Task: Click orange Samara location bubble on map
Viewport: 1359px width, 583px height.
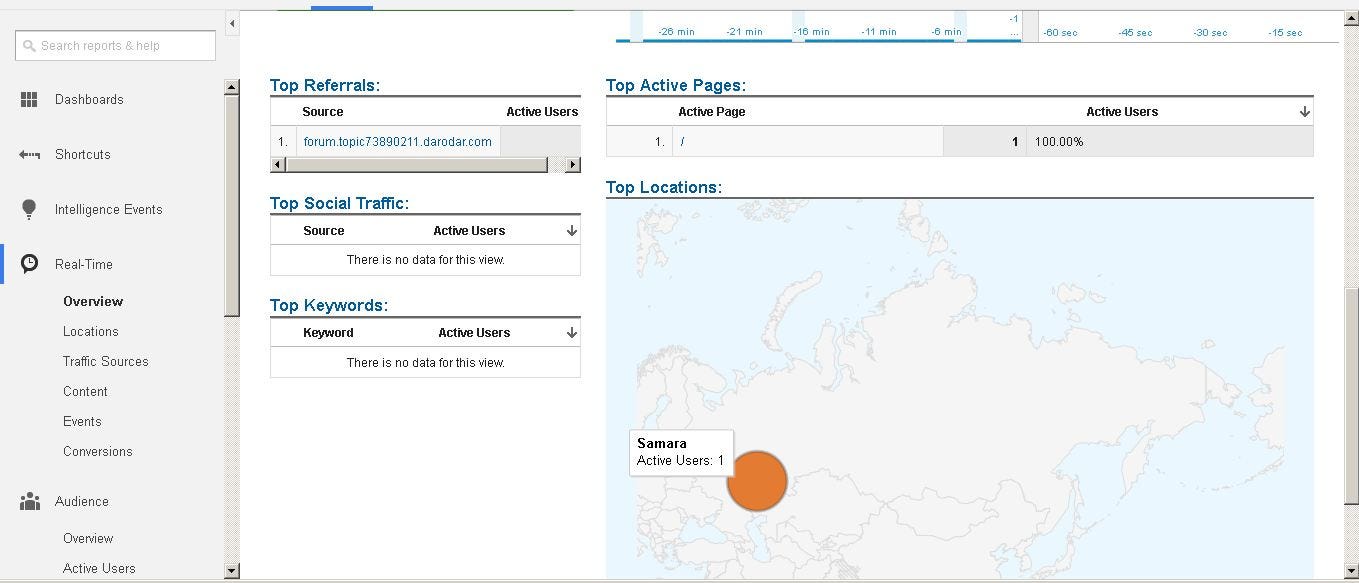Action: (x=757, y=481)
